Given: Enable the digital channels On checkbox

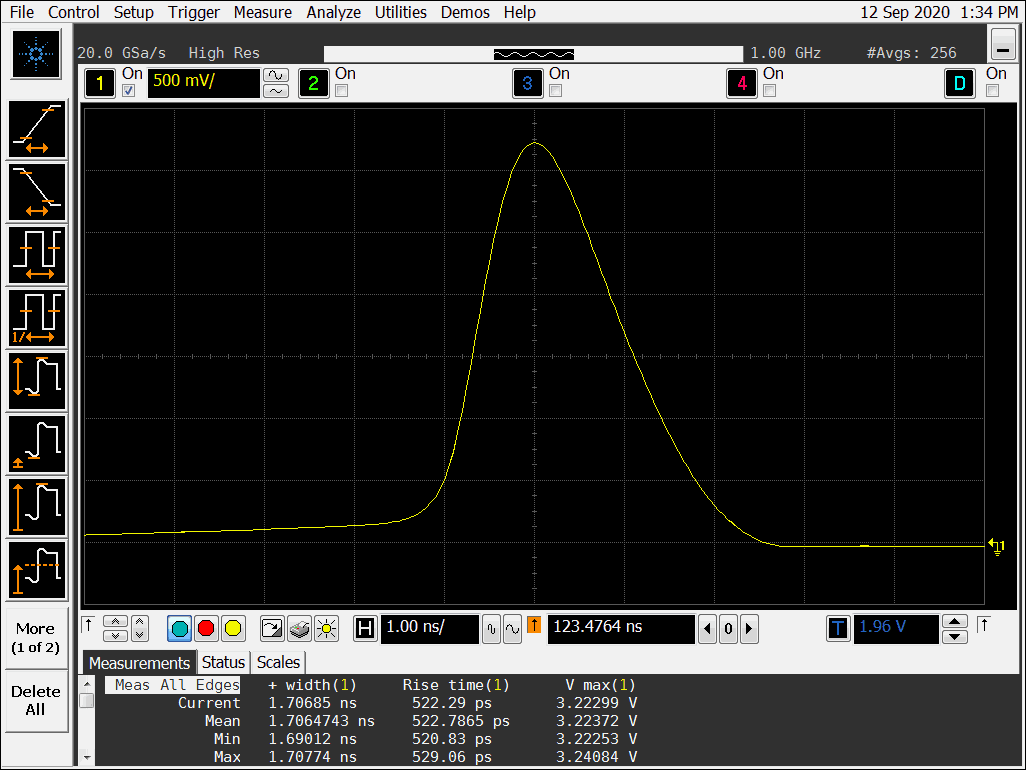Looking at the screenshot, I should point(993,91).
